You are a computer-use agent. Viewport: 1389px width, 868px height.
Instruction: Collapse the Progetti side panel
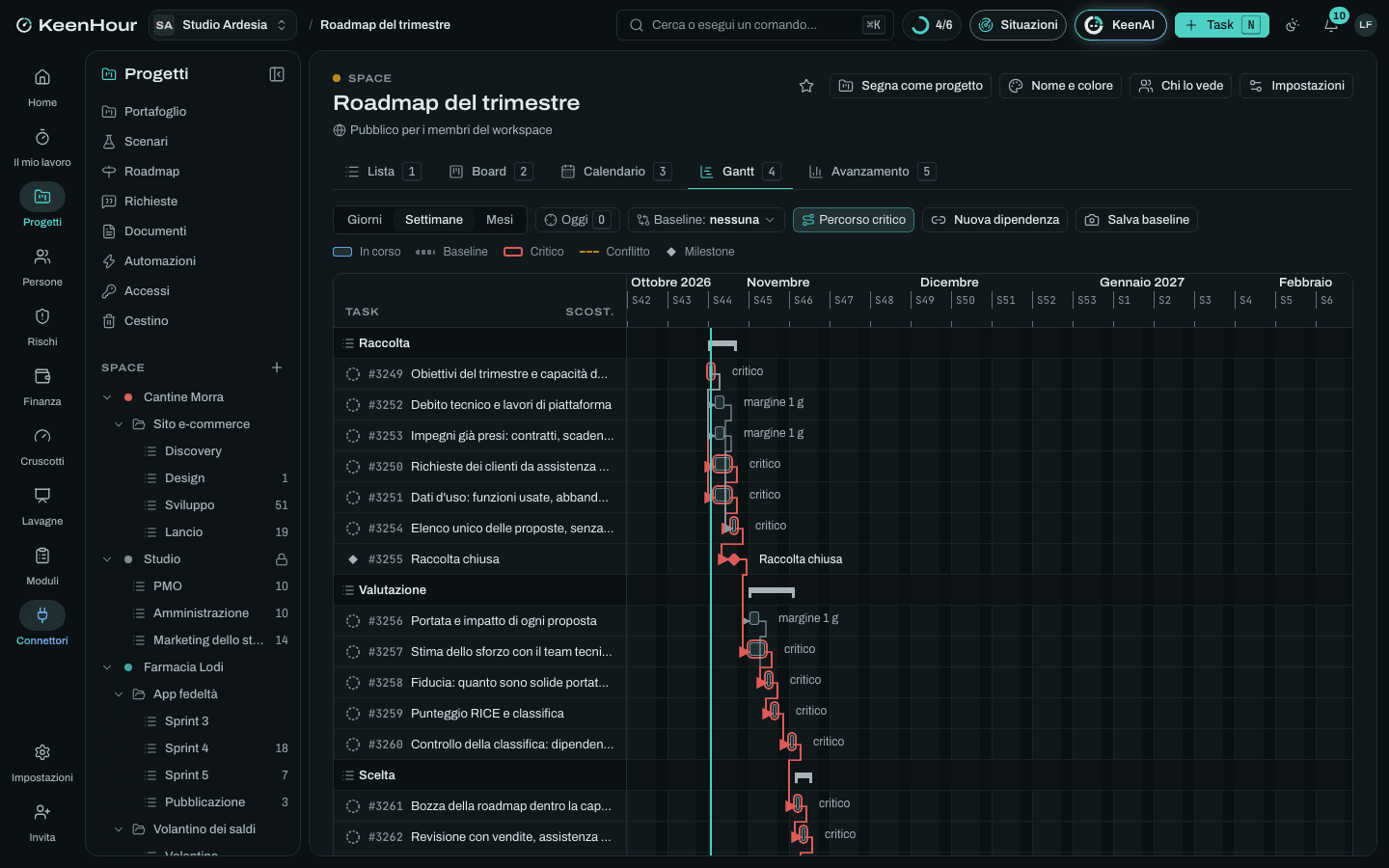click(x=277, y=74)
